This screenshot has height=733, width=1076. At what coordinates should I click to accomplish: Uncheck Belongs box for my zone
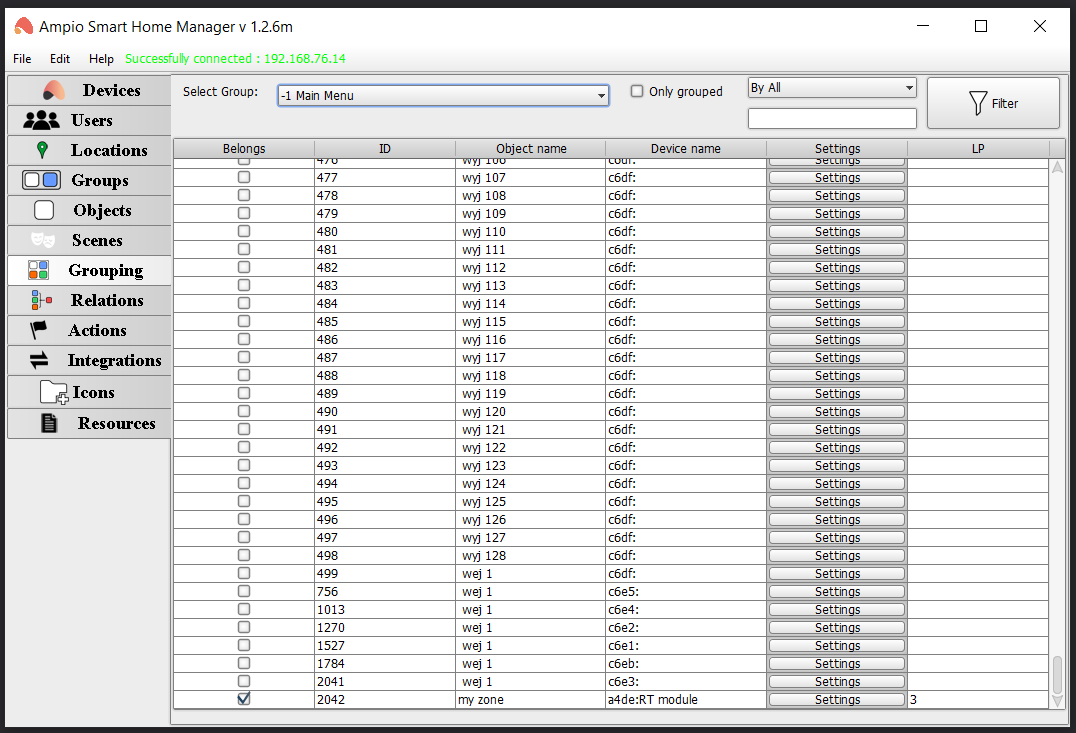244,699
